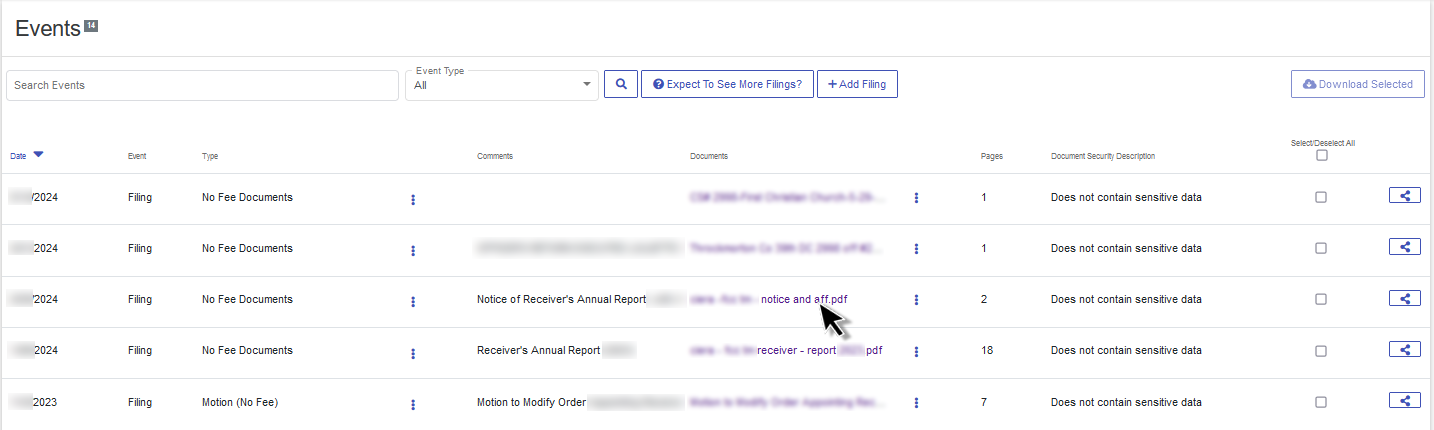The width and height of the screenshot is (1434, 430).
Task: Toggle Date column sort arrow
Action: [x=38, y=155]
